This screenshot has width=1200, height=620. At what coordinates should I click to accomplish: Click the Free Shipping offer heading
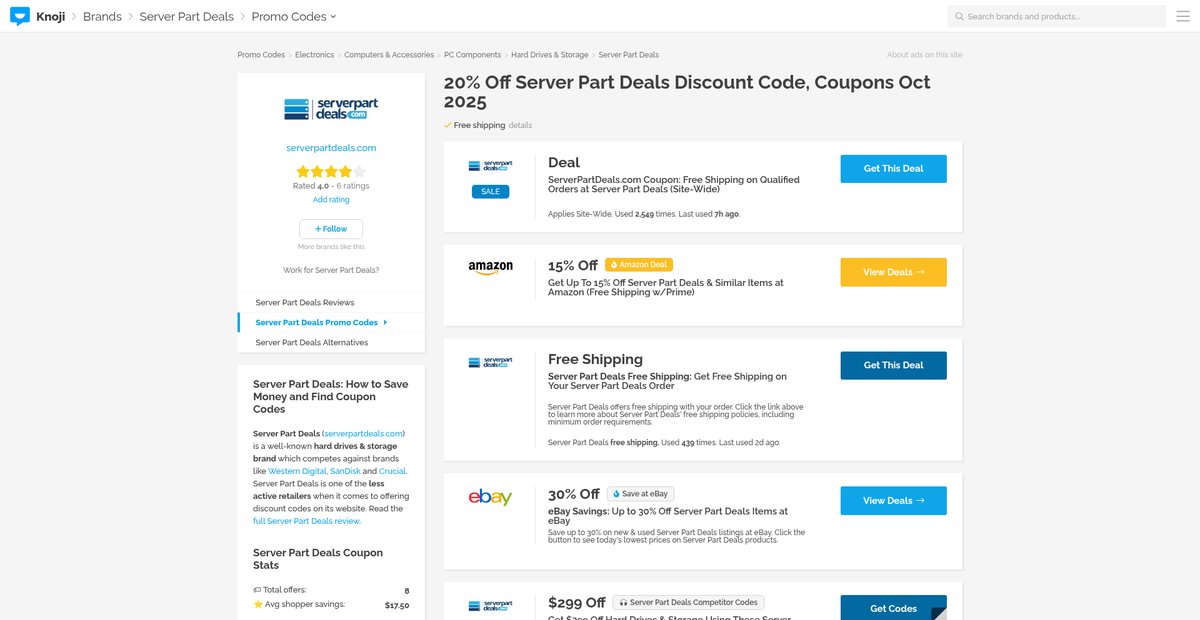tap(595, 359)
